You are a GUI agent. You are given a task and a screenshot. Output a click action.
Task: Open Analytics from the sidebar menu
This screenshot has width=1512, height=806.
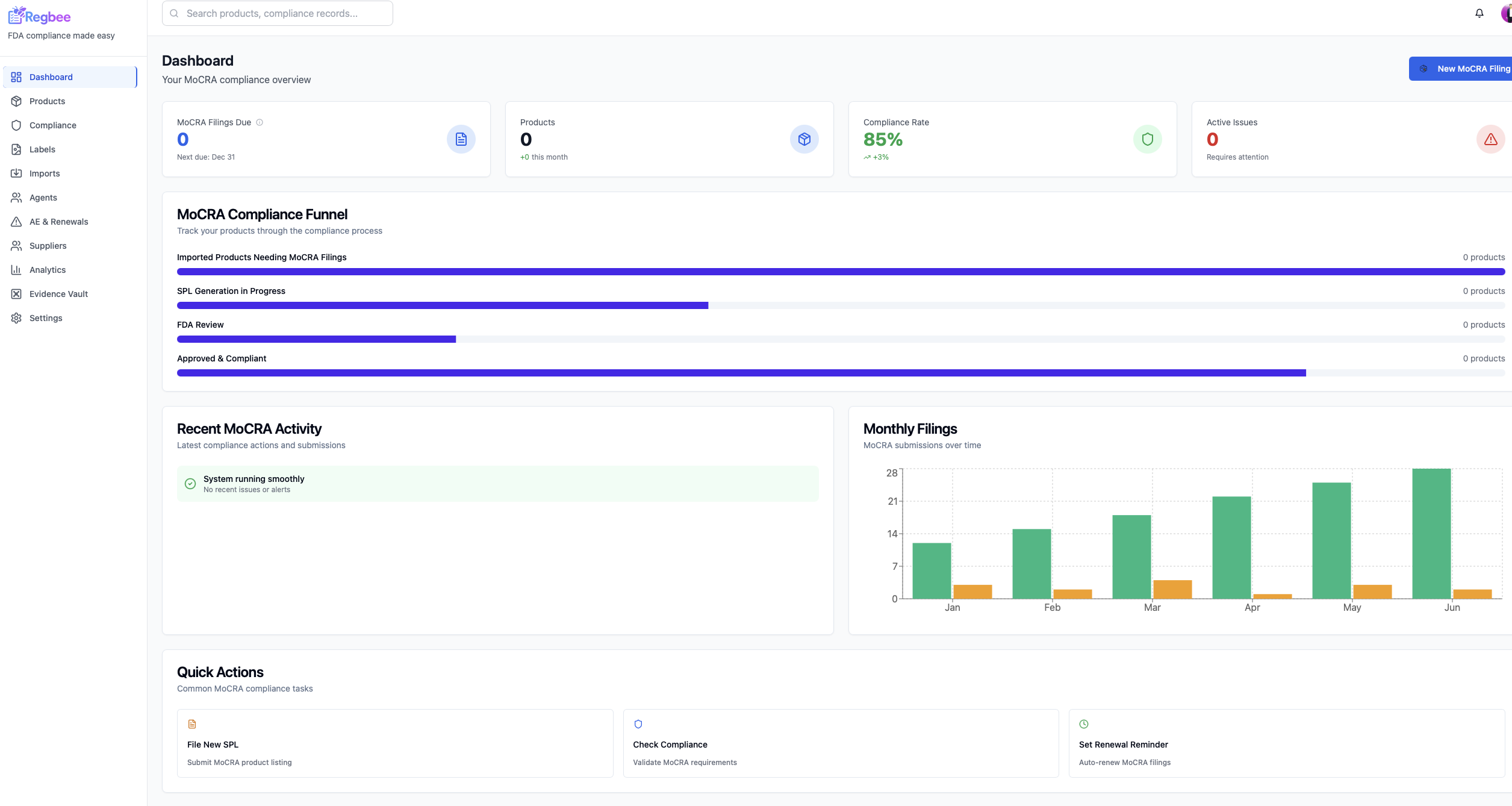pyautogui.click(x=48, y=270)
